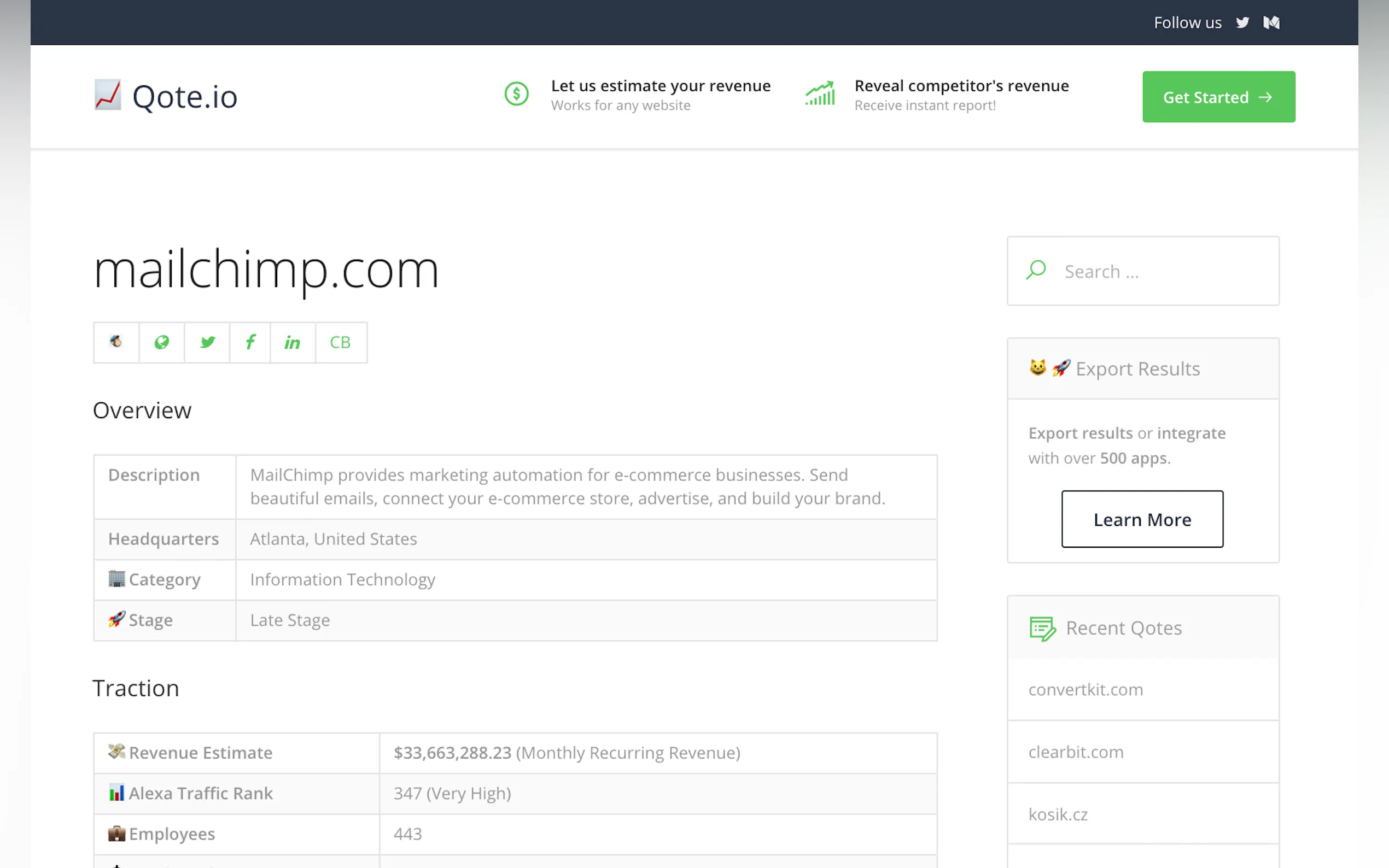
Task: Select the 'Information Technology' category value
Action: pos(342,579)
